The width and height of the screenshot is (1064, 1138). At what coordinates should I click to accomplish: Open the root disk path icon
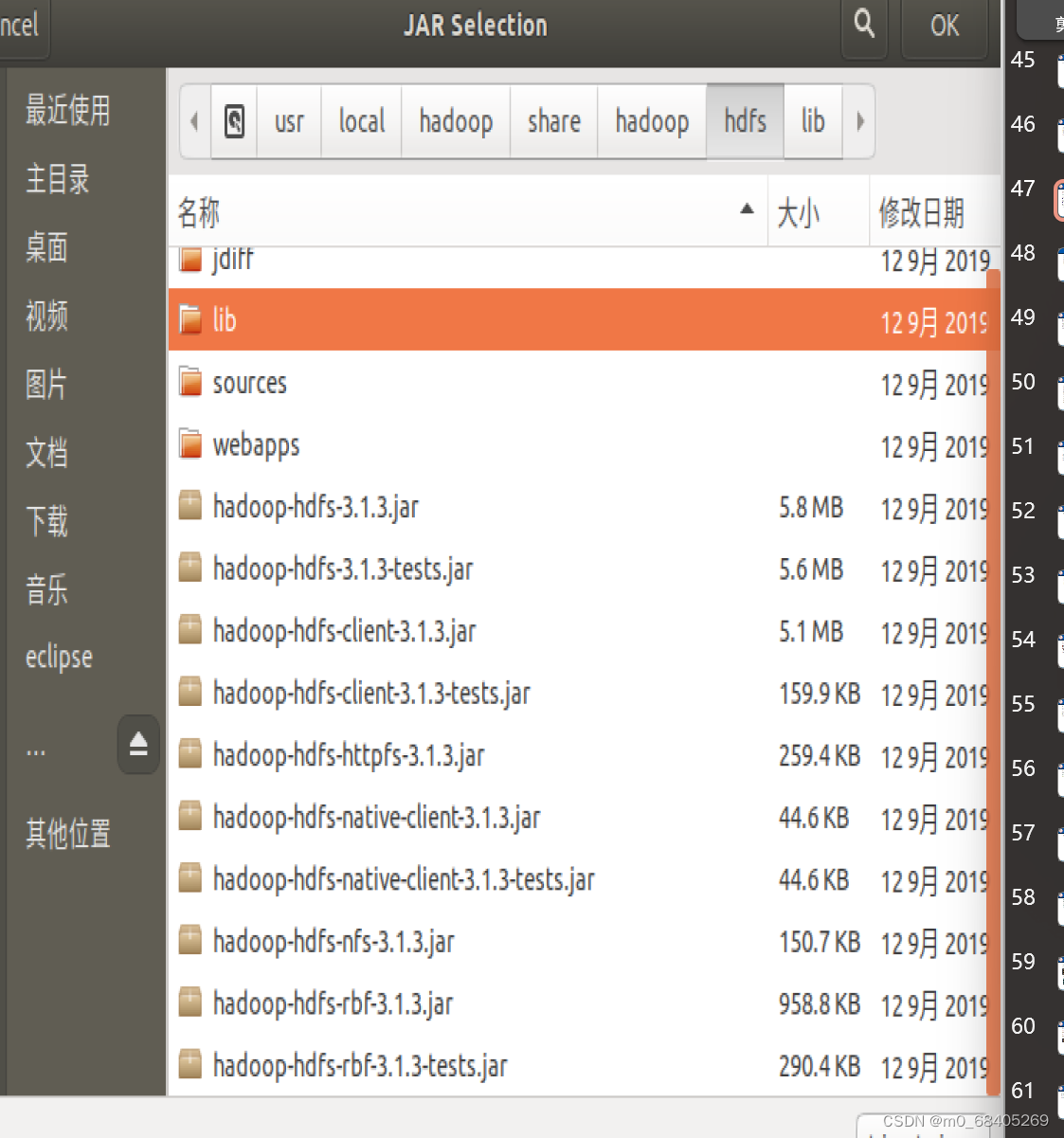(x=234, y=121)
